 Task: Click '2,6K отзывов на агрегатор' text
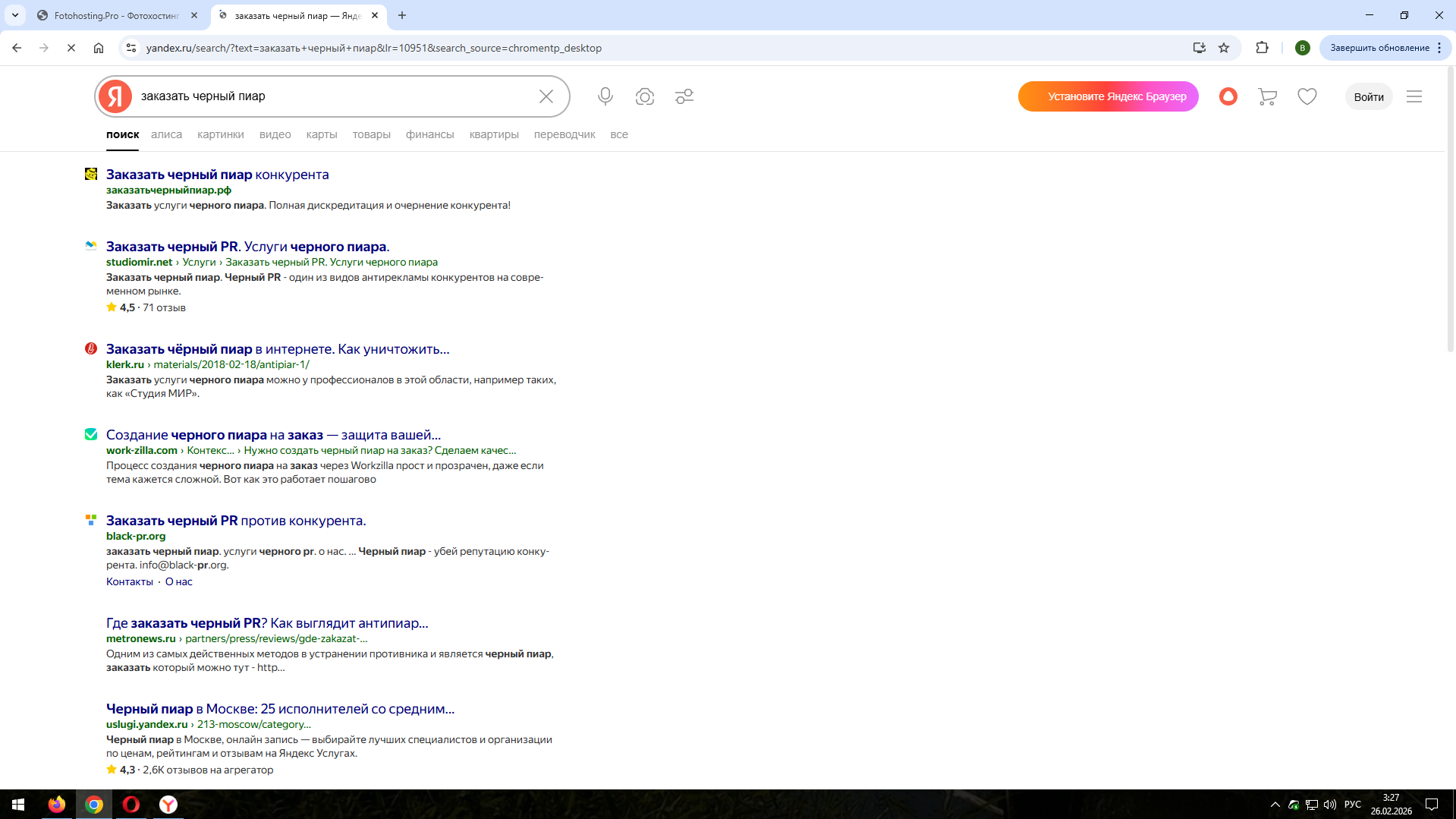[208, 770]
